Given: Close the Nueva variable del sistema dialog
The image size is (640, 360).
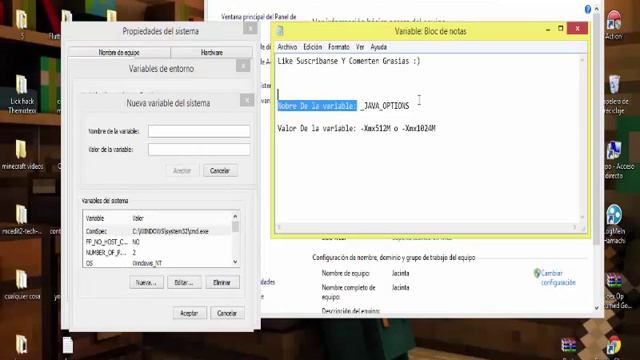Looking at the screenshot, I should [247, 100].
